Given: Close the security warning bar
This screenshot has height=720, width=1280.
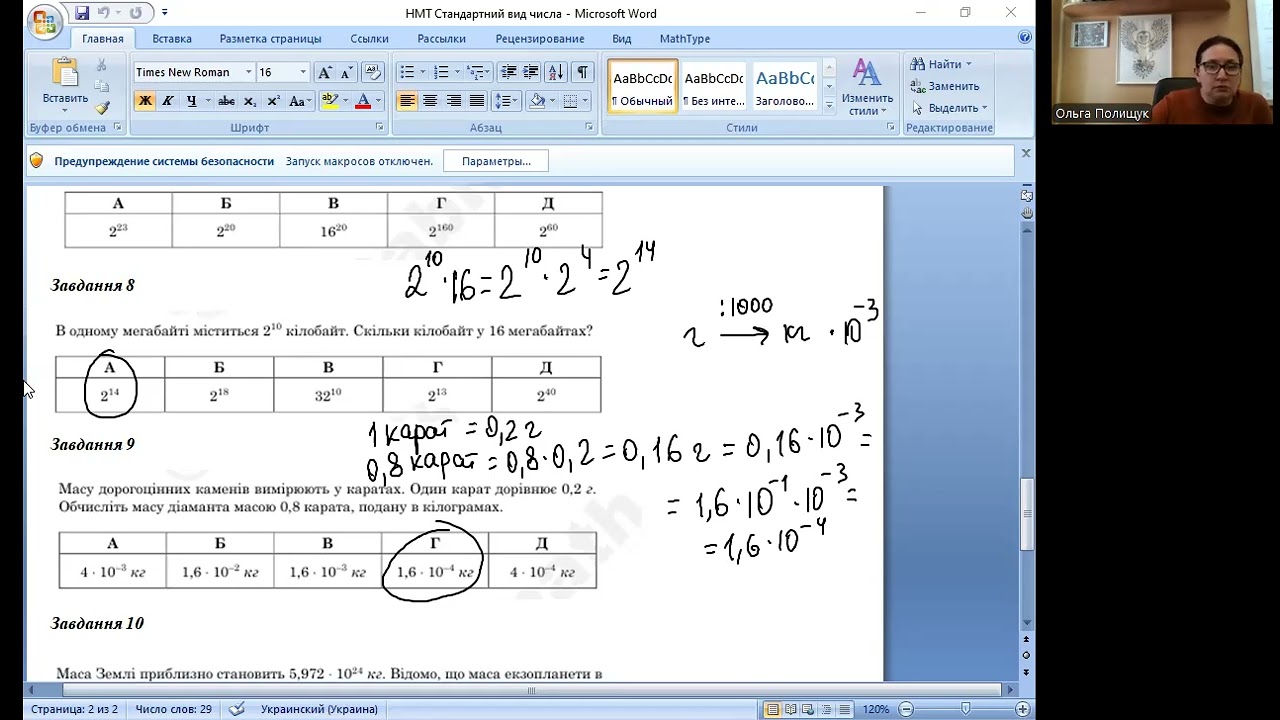Looking at the screenshot, I should tap(1025, 153).
